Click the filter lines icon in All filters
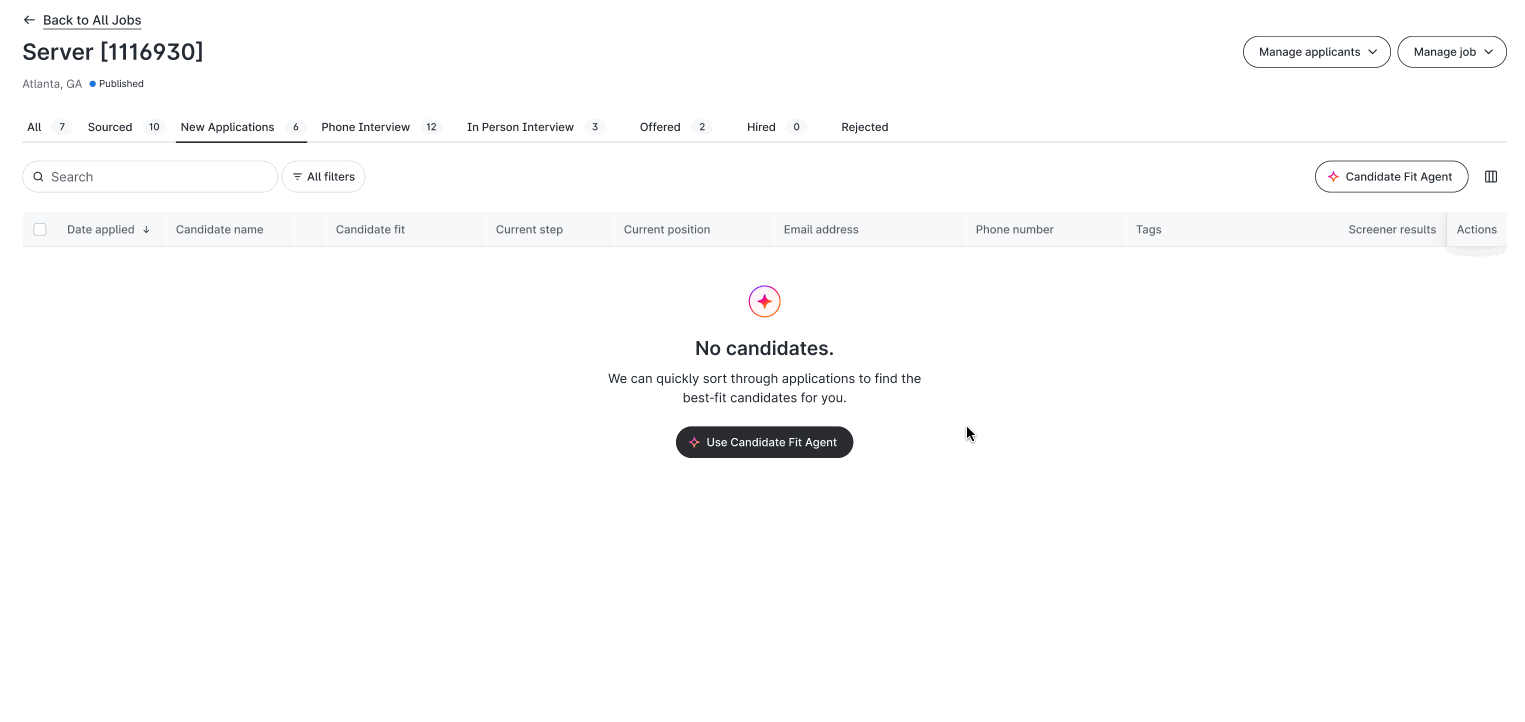Image resolution: width=1525 pixels, height=722 pixels. pos(297,177)
